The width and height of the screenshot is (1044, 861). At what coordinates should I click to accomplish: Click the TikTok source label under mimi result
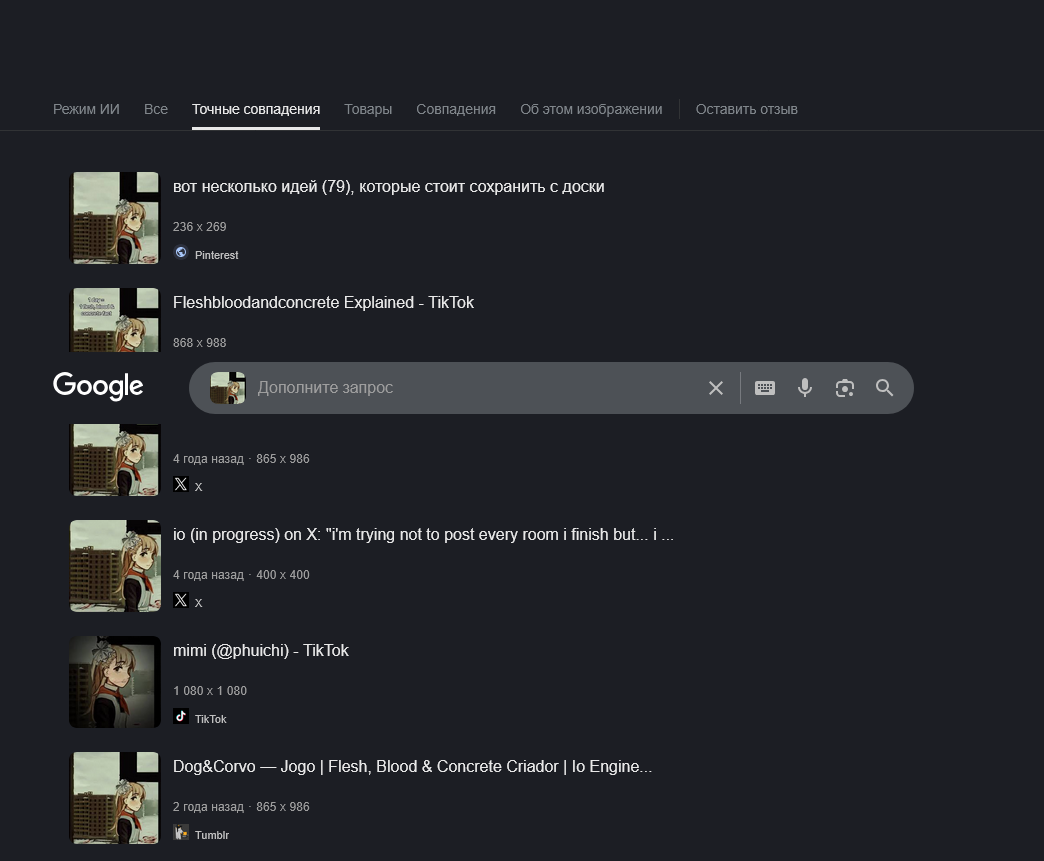(x=210, y=719)
